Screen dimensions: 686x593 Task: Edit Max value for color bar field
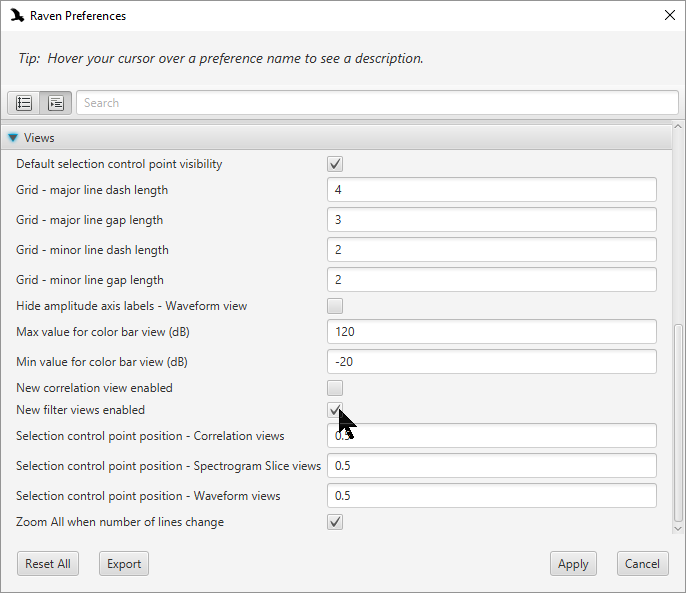492,332
